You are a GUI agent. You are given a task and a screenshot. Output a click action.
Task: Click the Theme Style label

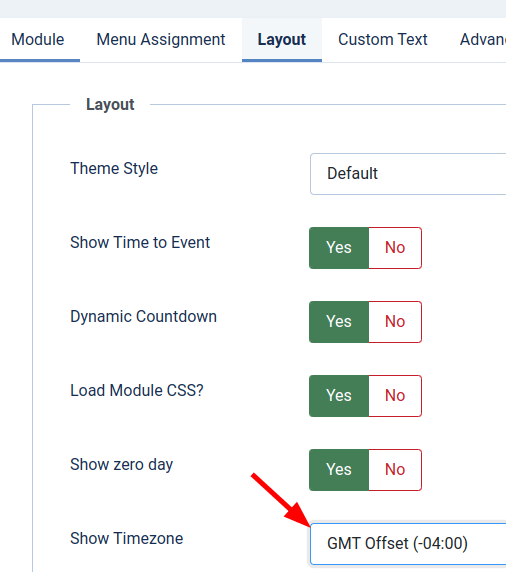click(114, 169)
